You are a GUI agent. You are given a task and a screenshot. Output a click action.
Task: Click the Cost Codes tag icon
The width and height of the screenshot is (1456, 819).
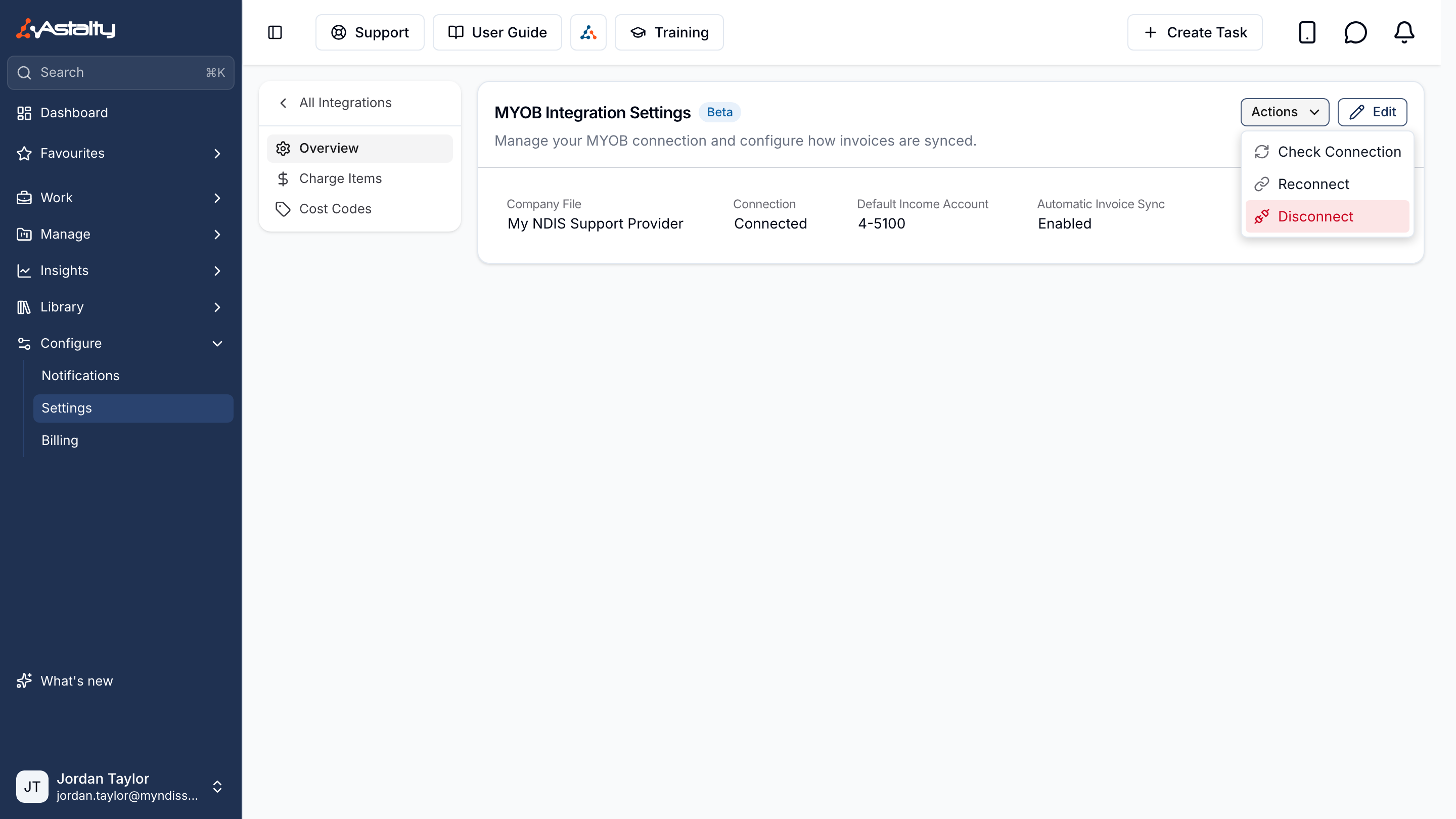(x=283, y=209)
